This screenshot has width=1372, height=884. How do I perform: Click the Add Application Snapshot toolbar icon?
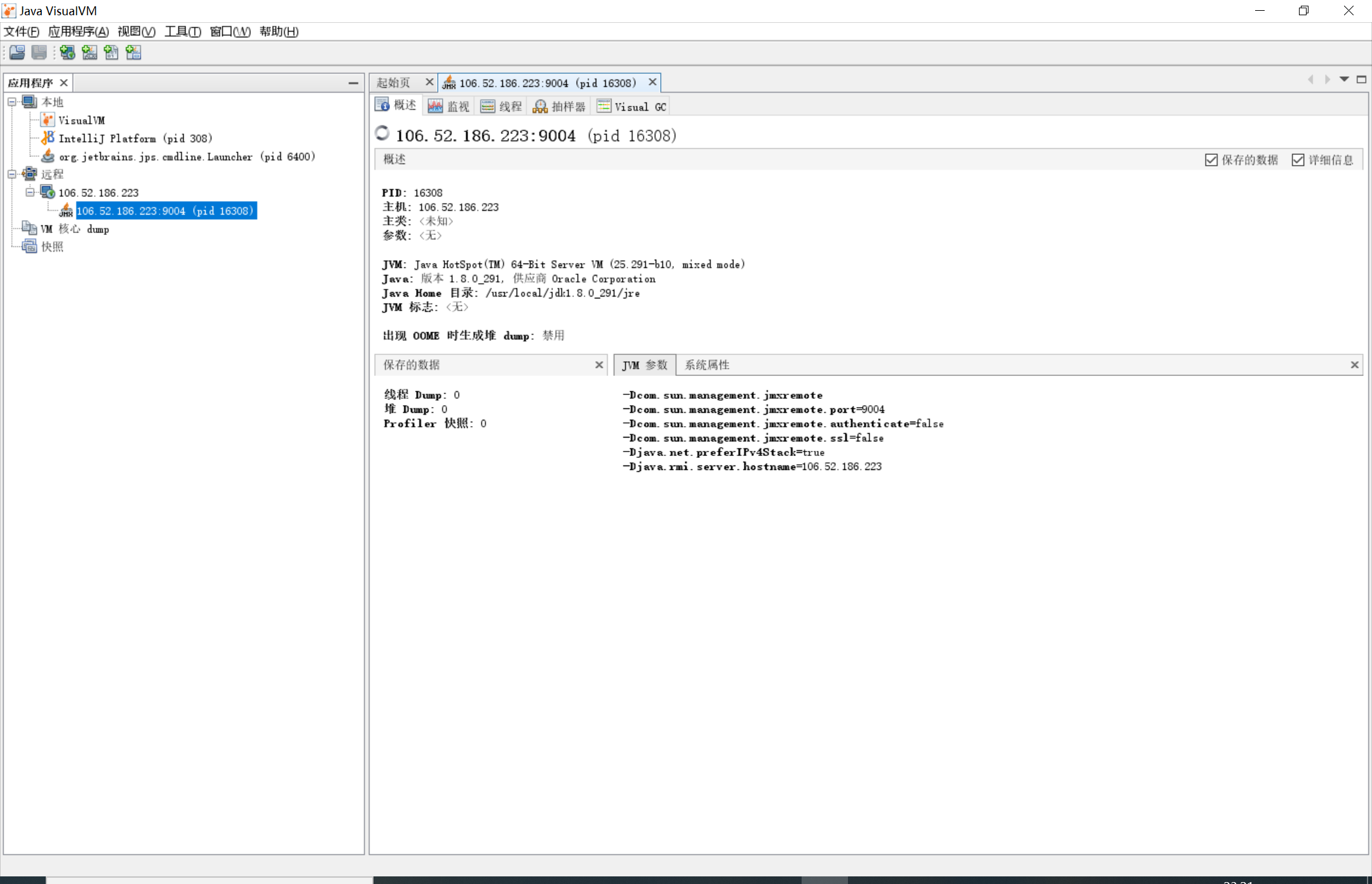[x=133, y=53]
